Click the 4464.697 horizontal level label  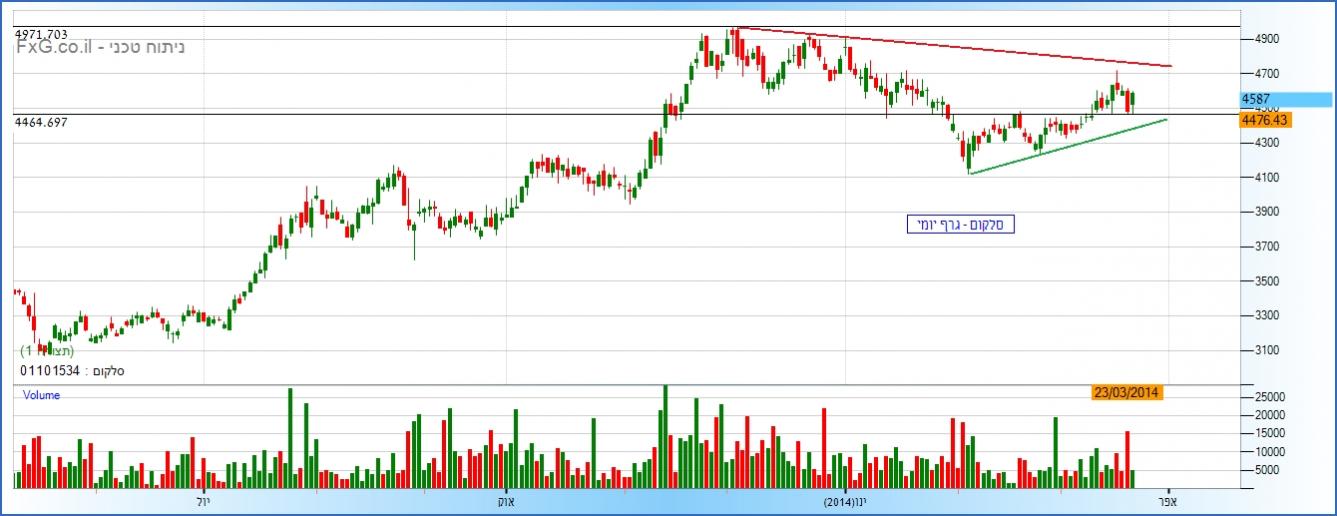tap(42, 122)
